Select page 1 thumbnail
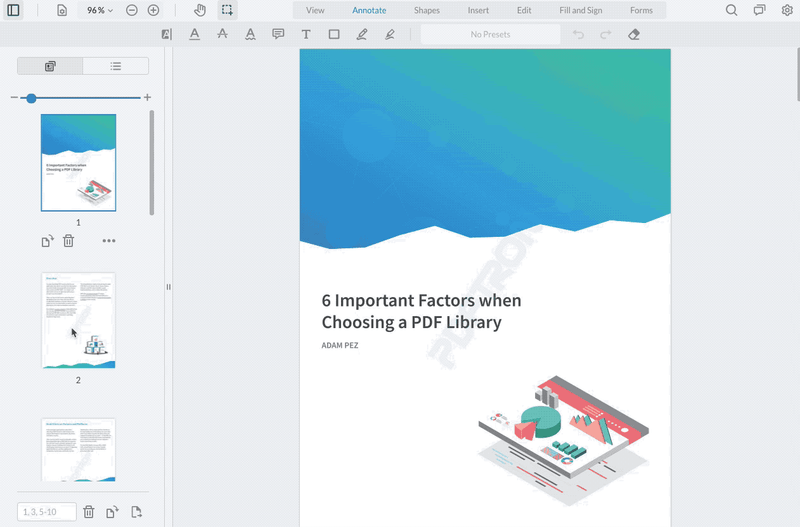This screenshot has height=527, width=800. 79,162
